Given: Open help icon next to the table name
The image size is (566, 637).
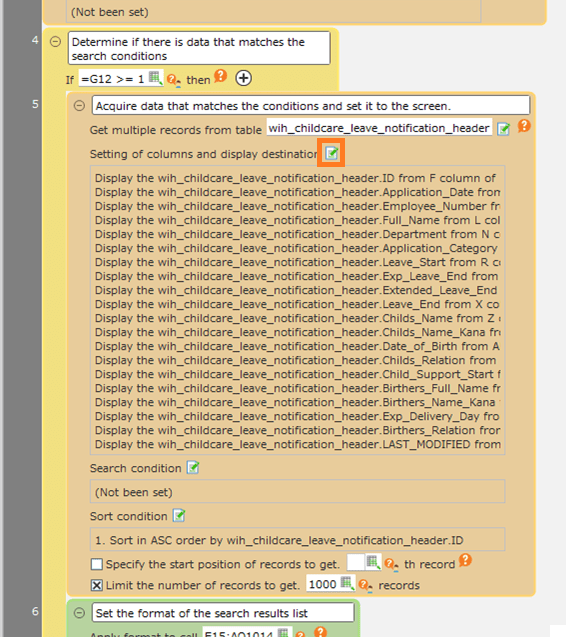Looking at the screenshot, I should [524, 126].
